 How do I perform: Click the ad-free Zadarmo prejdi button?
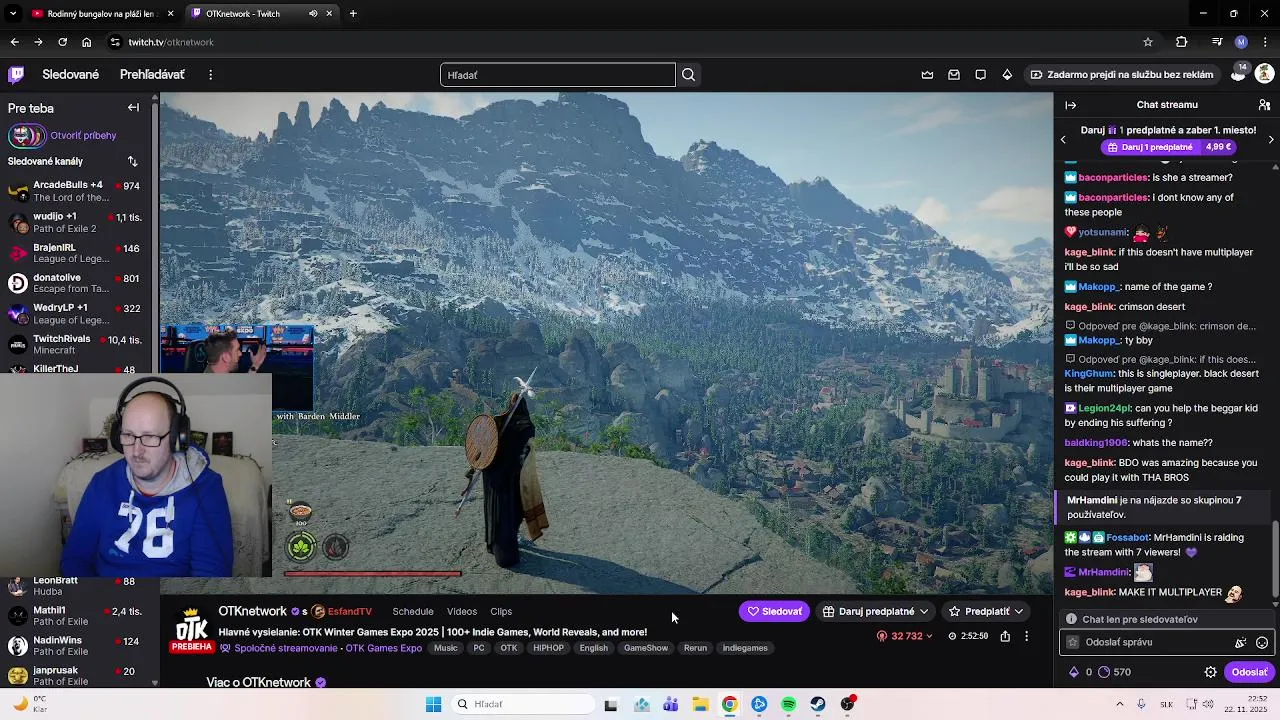pyautogui.click(x=1122, y=75)
